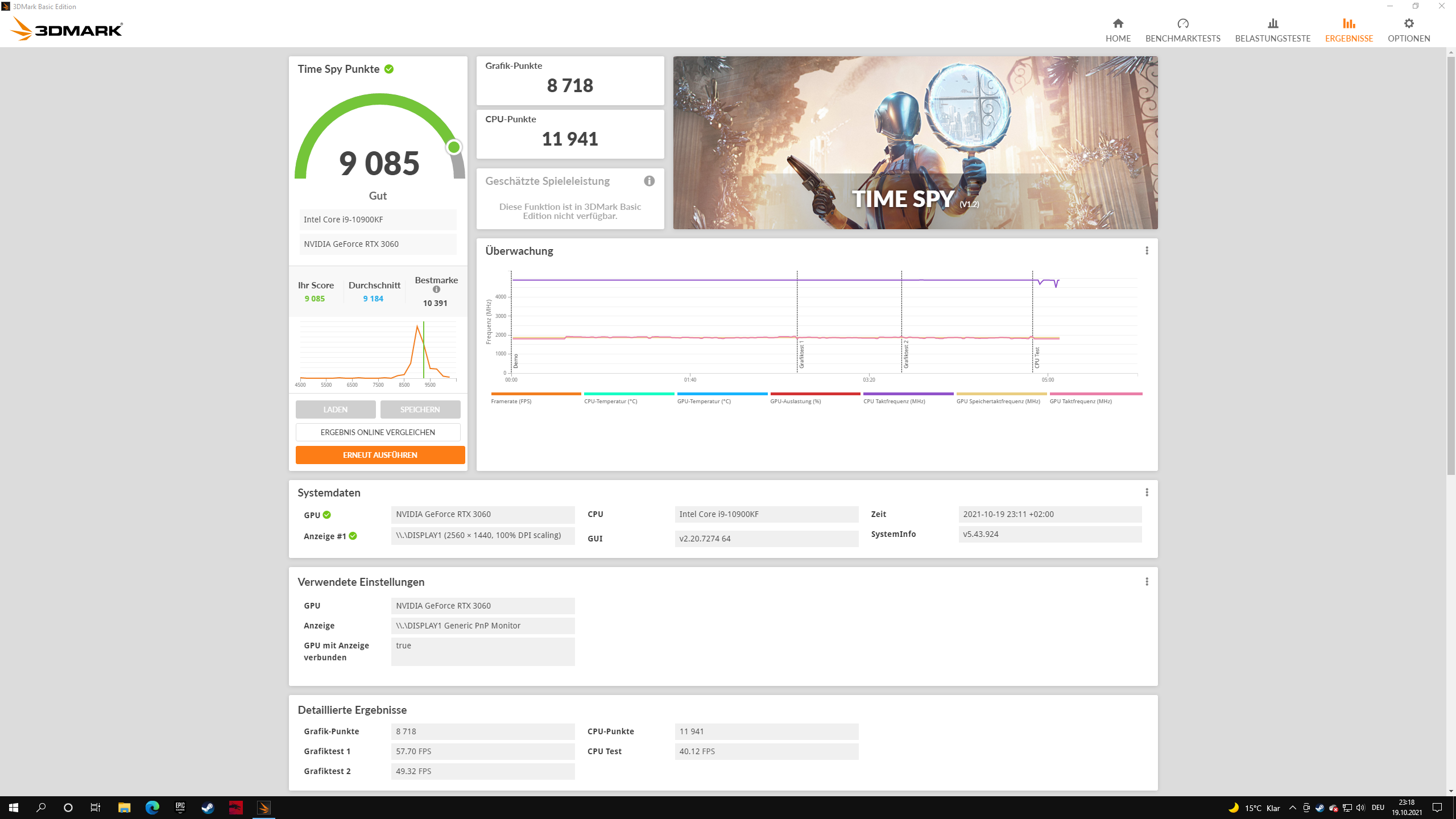Toggle Framerate (FPS) legend in chart
Image resolution: width=1456 pixels, height=819 pixels.
point(511,401)
